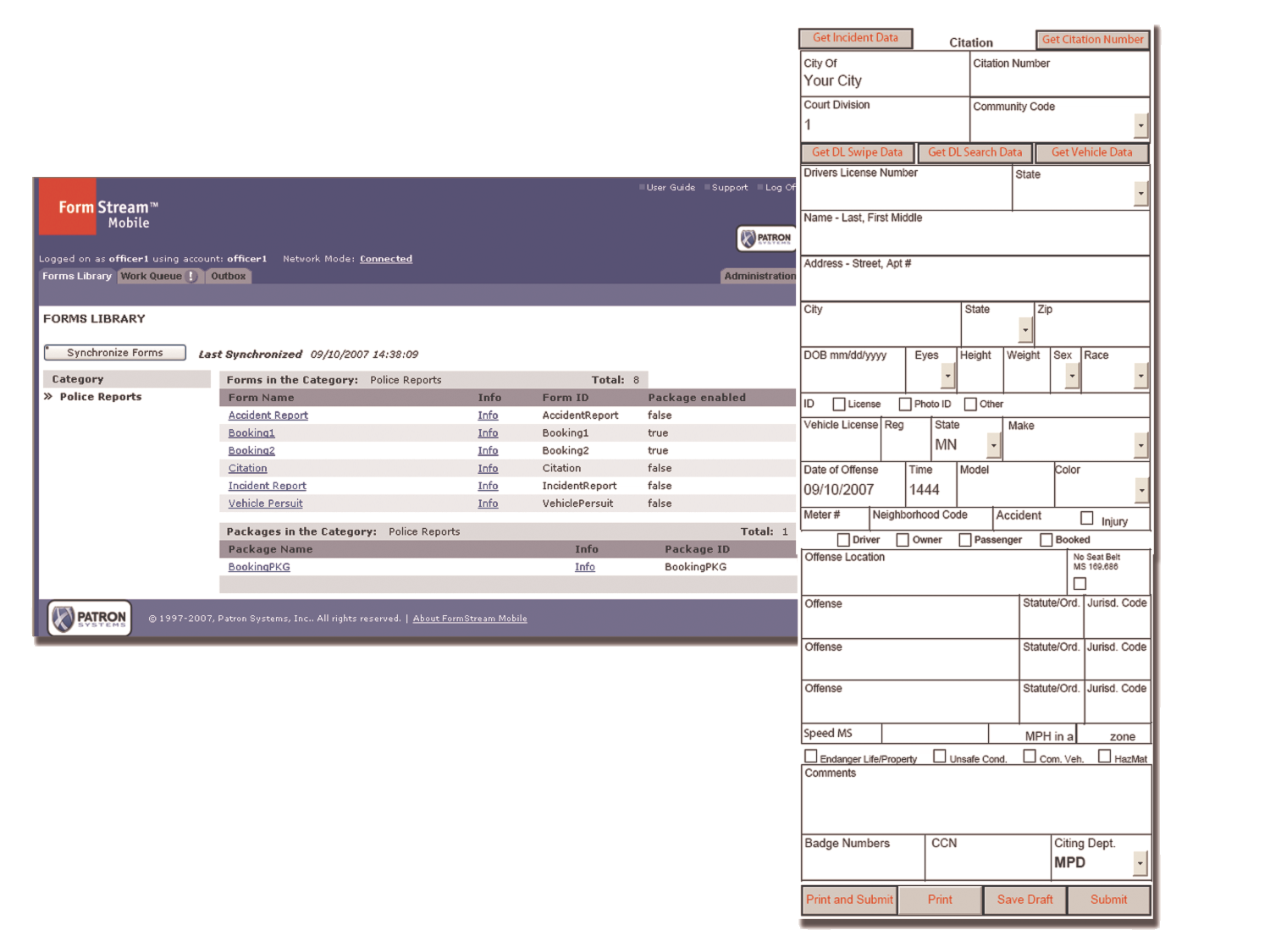The image size is (1270, 952).
Task: Check the Booked checkbox
Action: (x=1046, y=539)
